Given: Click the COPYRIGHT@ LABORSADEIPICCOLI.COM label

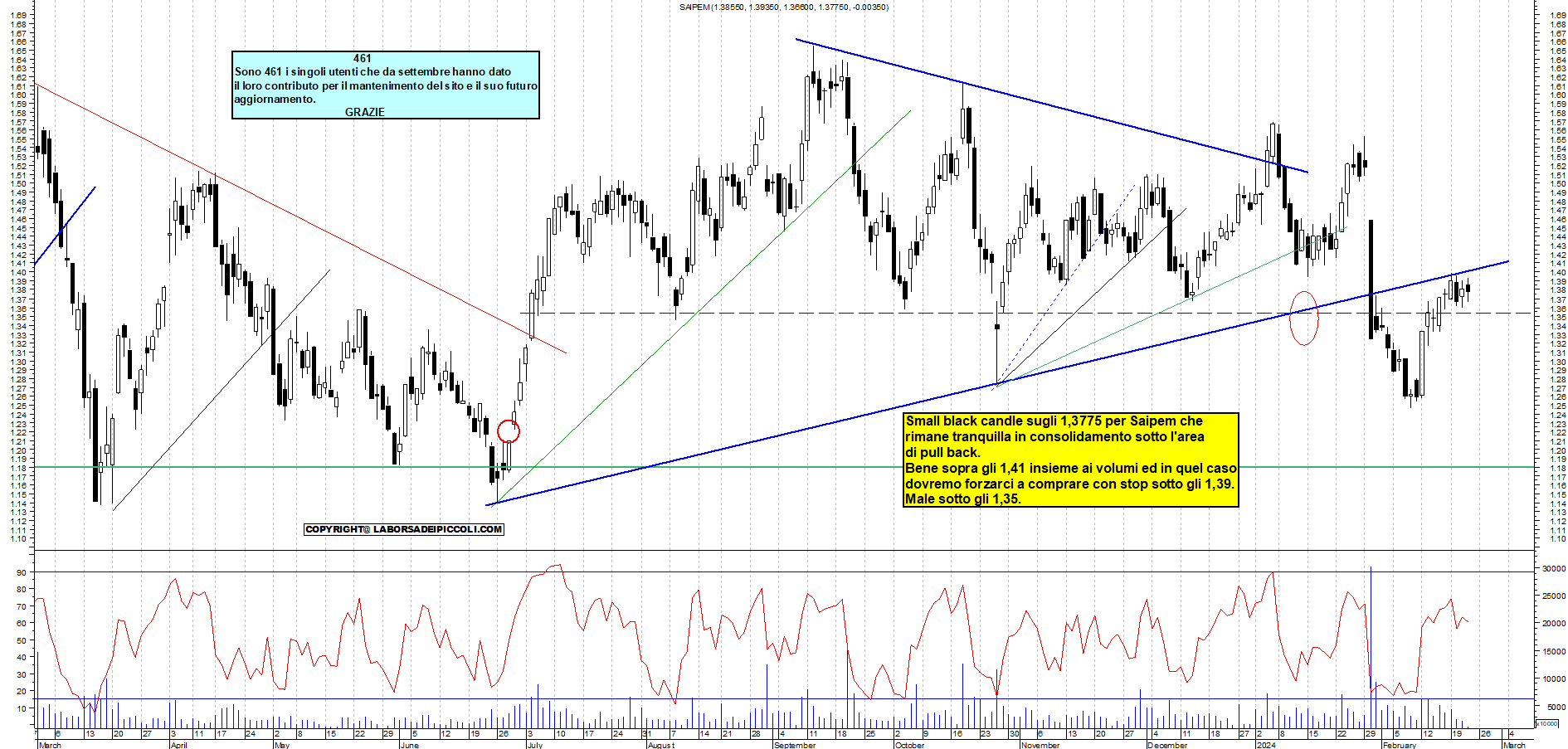Looking at the screenshot, I should (404, 529).
